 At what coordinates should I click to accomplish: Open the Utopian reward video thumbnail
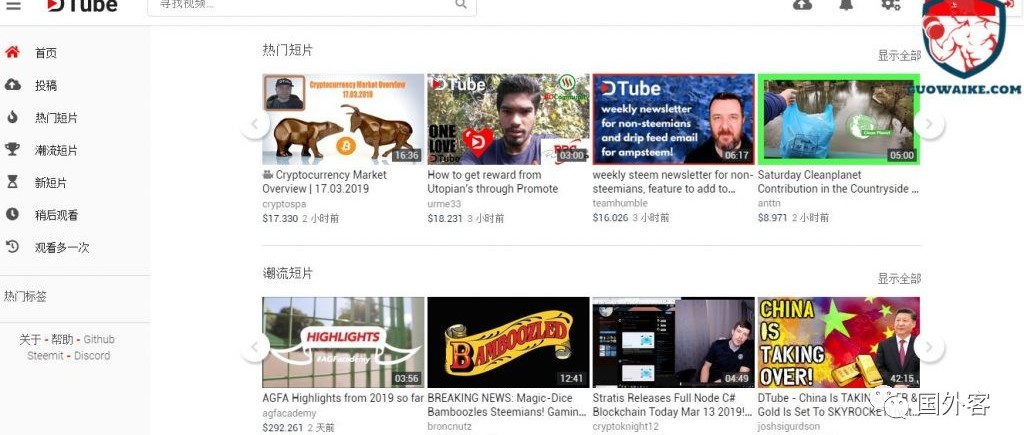tap(508, 119)
